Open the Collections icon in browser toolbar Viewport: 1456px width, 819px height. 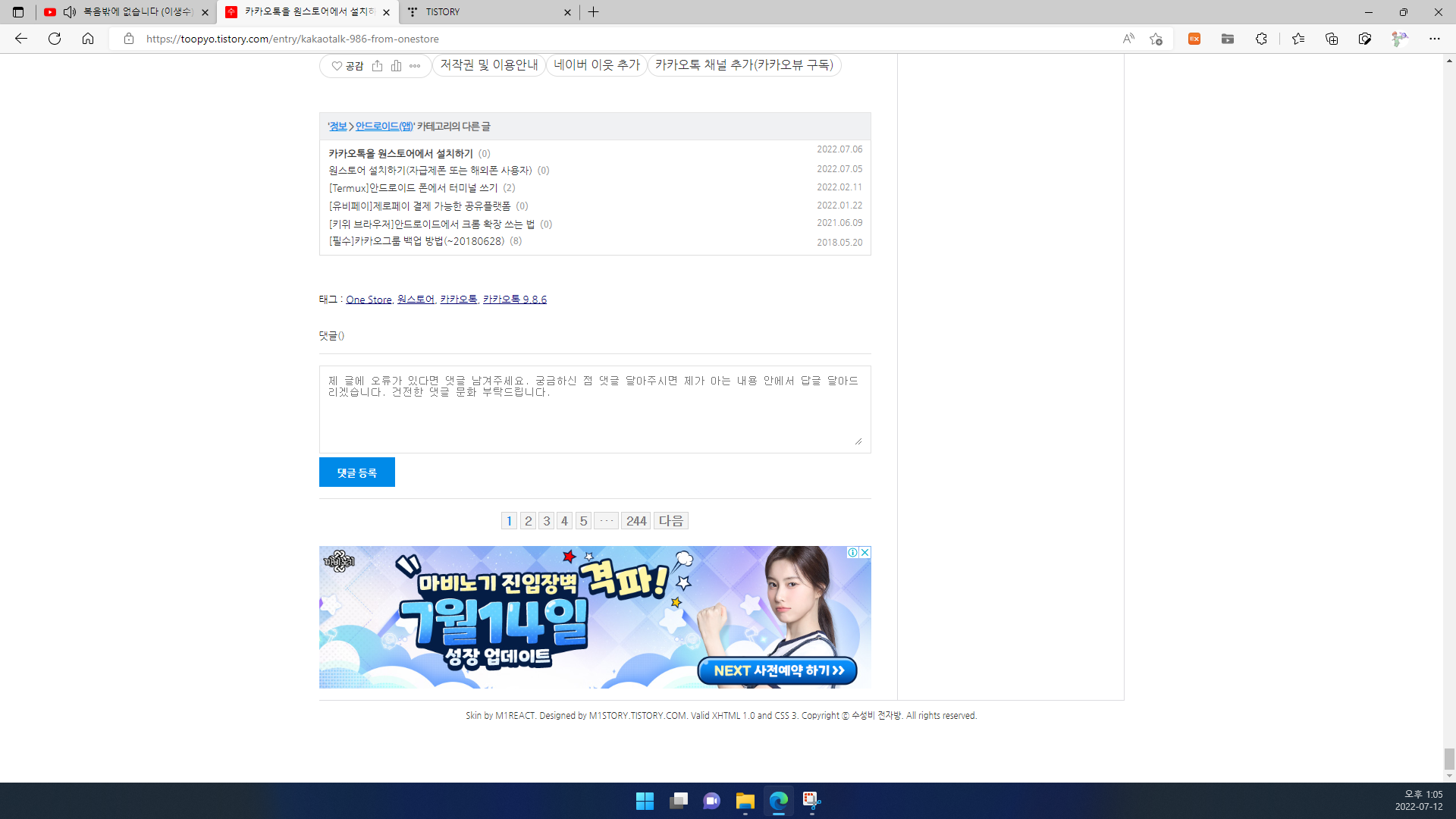tap(1332, 39)
